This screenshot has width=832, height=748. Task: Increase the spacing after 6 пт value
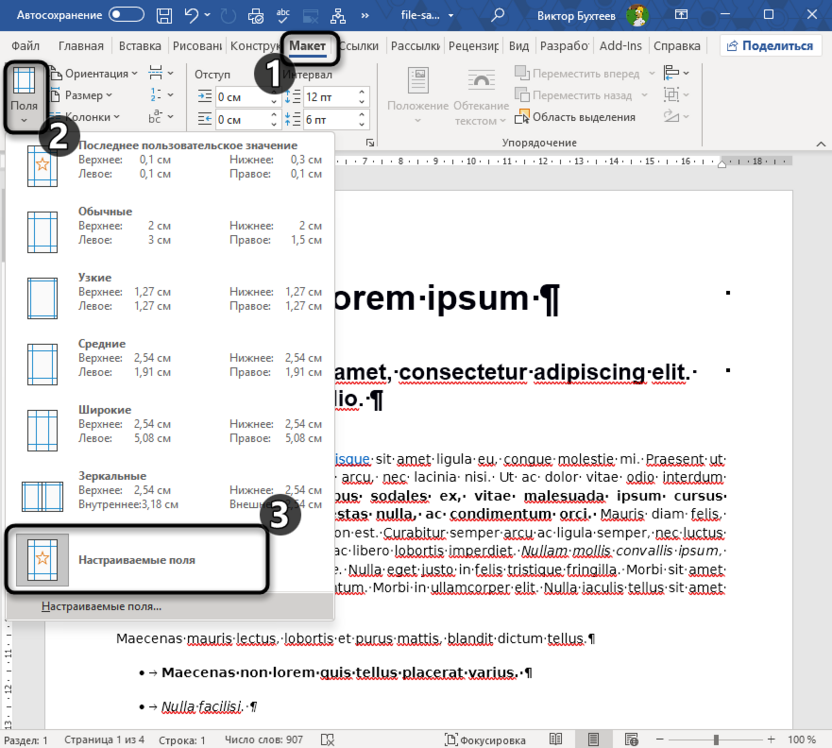(362, 115)
